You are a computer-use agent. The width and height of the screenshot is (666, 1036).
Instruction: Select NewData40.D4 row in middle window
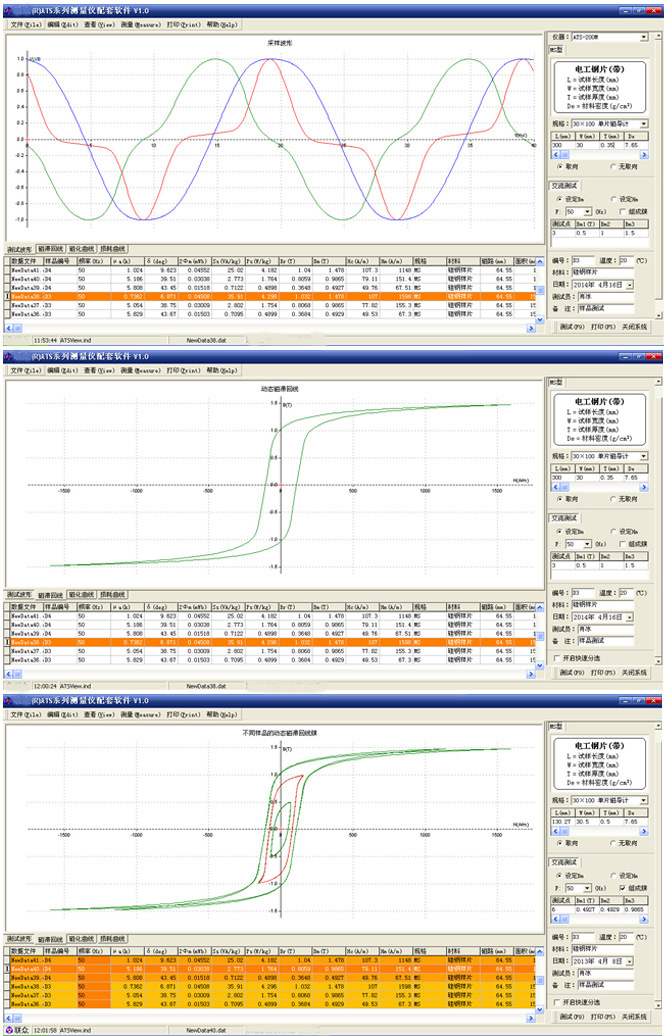(272, 624)
